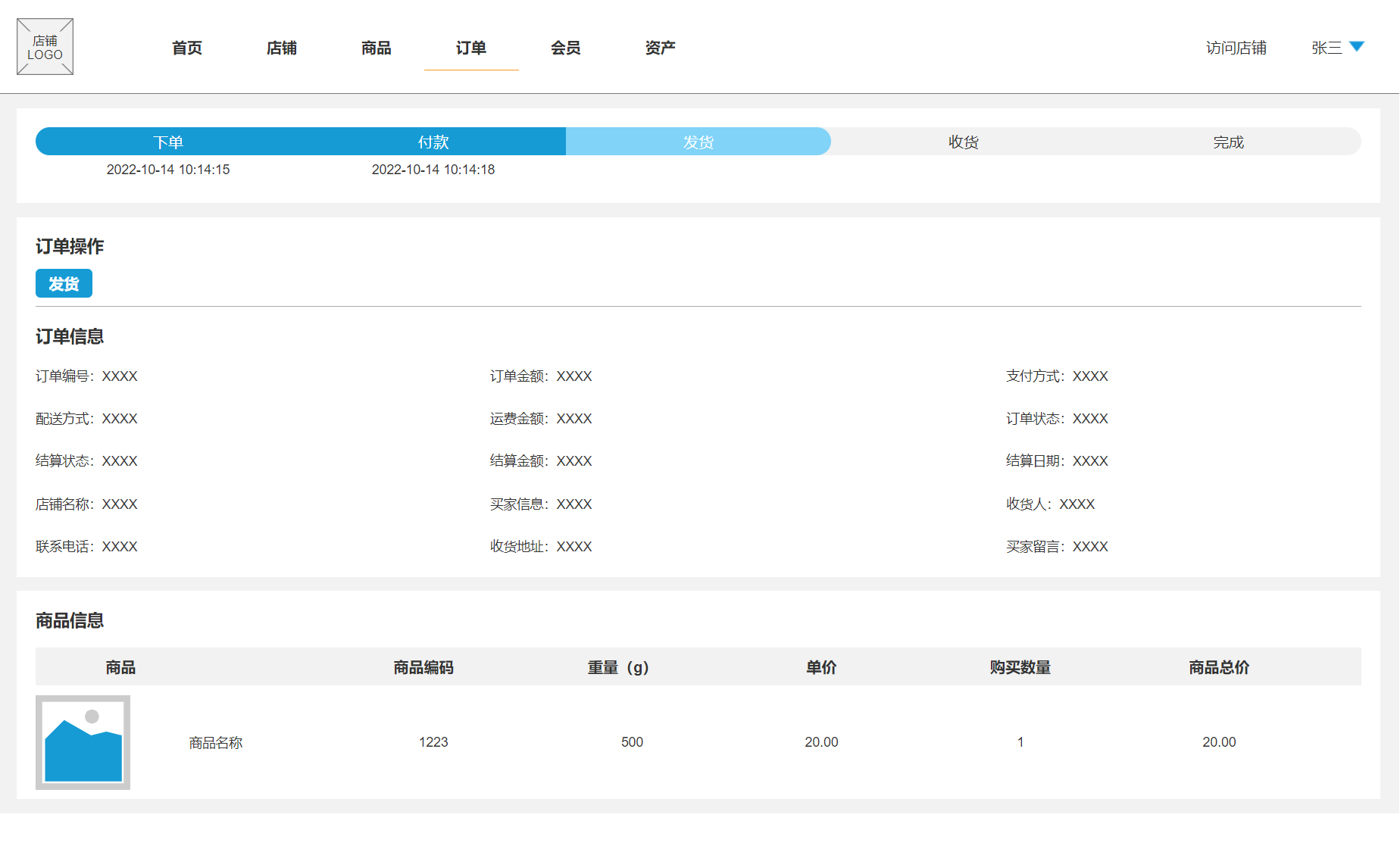Click the 结算日期：XXXX field
This screenshot has height=852, width=1400.
(1057, 461)
